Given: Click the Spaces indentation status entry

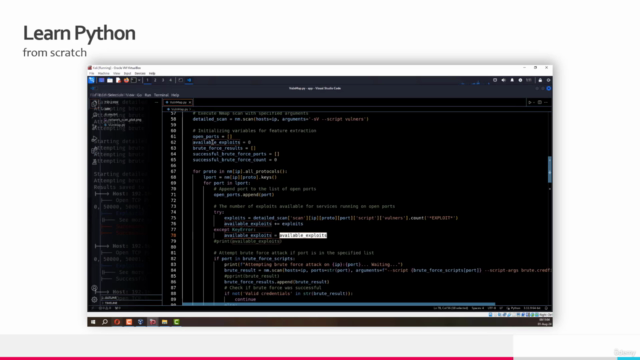Looking at the screenshot, I should coord(478,308).
